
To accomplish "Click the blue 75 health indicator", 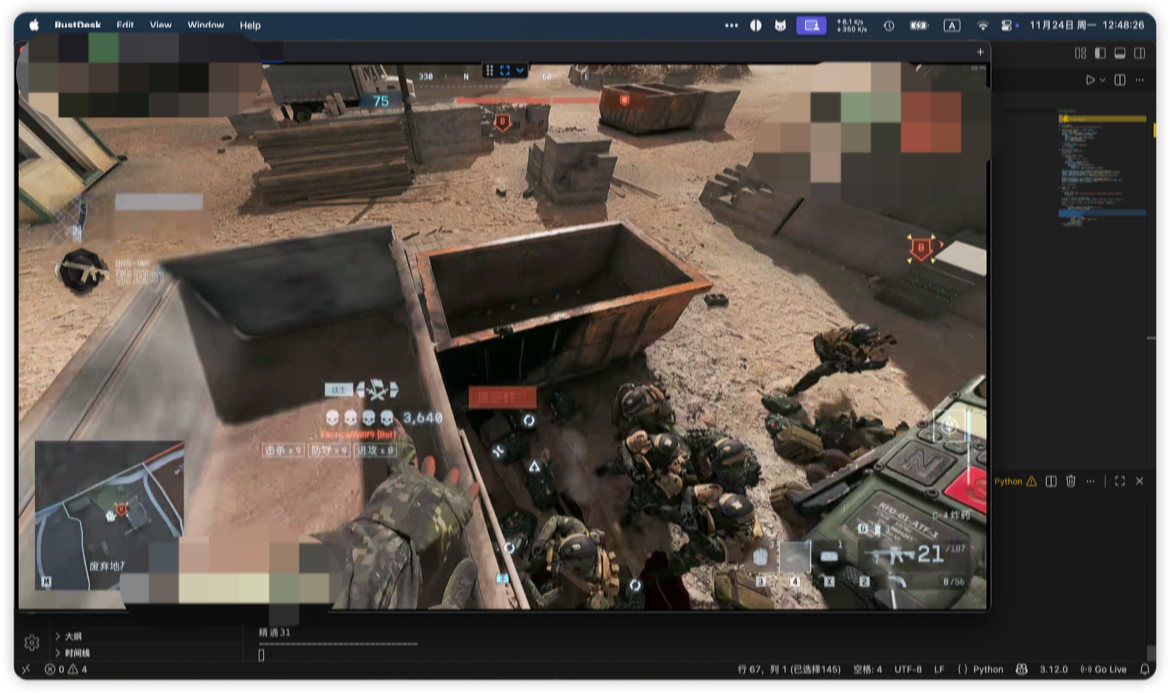I will click(x=381, y=101).
